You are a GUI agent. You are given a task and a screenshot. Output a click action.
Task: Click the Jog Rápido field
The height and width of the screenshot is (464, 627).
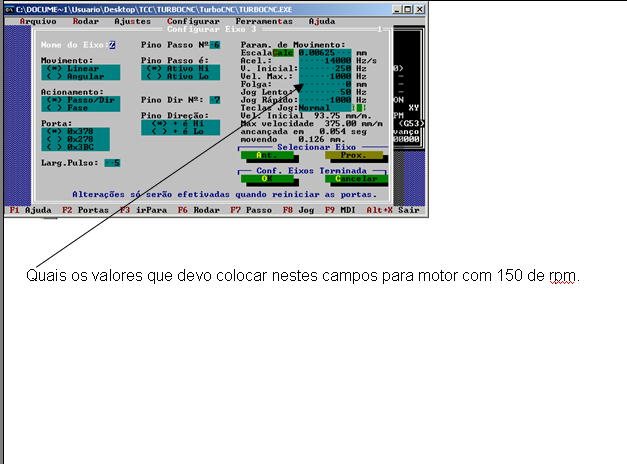(x=325, y=100)
